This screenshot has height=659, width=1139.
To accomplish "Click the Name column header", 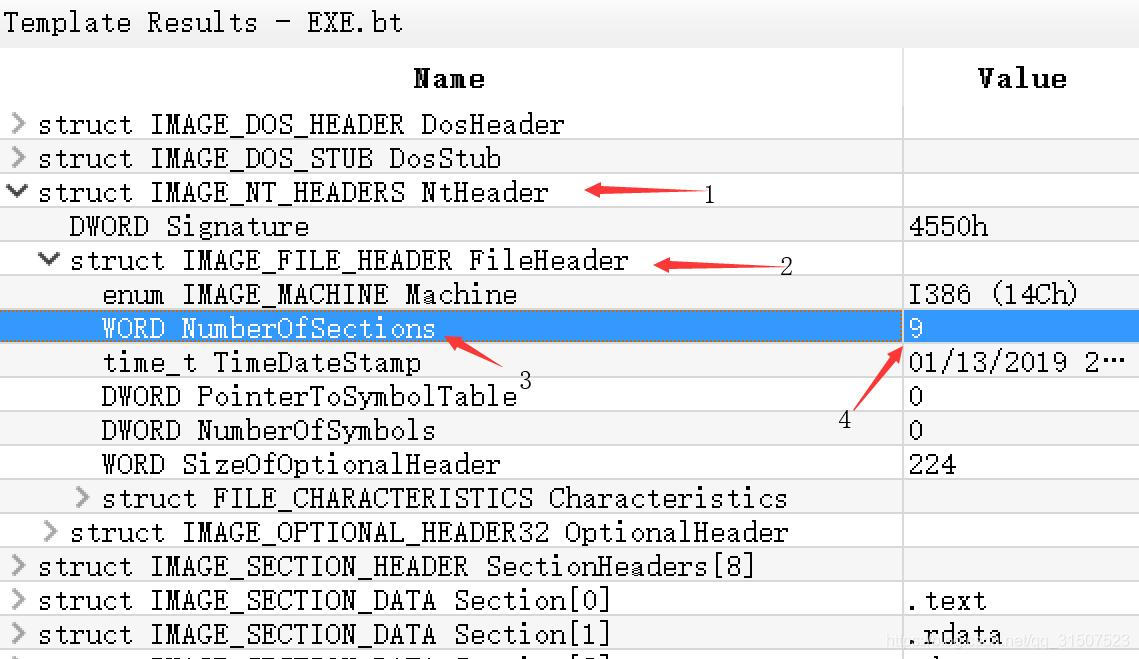I will tap(450, 78).
